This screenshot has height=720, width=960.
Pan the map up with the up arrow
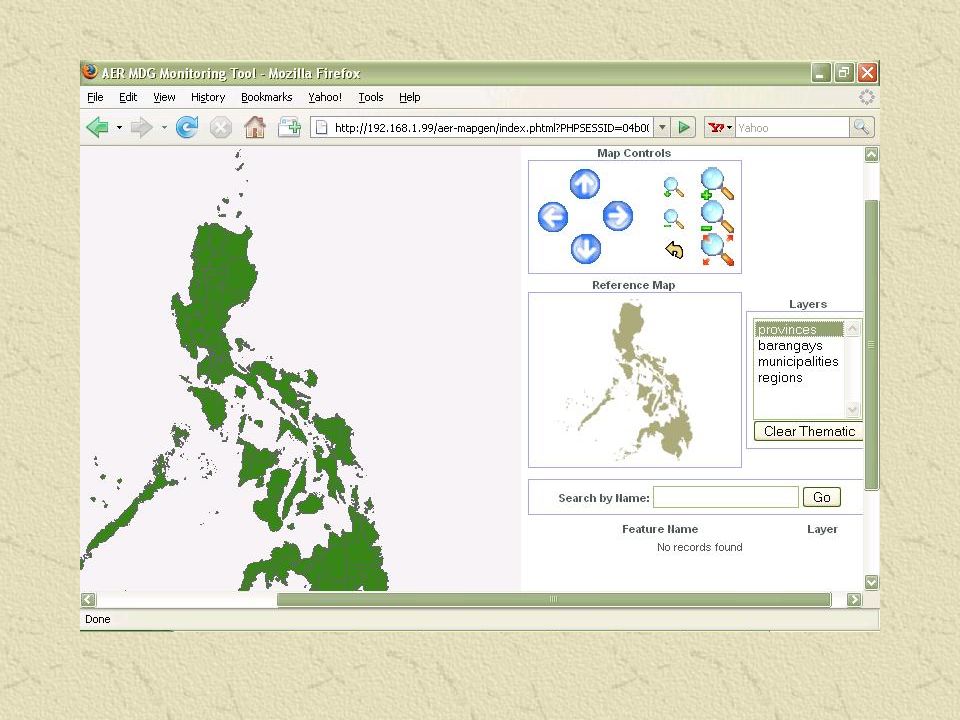585,184
